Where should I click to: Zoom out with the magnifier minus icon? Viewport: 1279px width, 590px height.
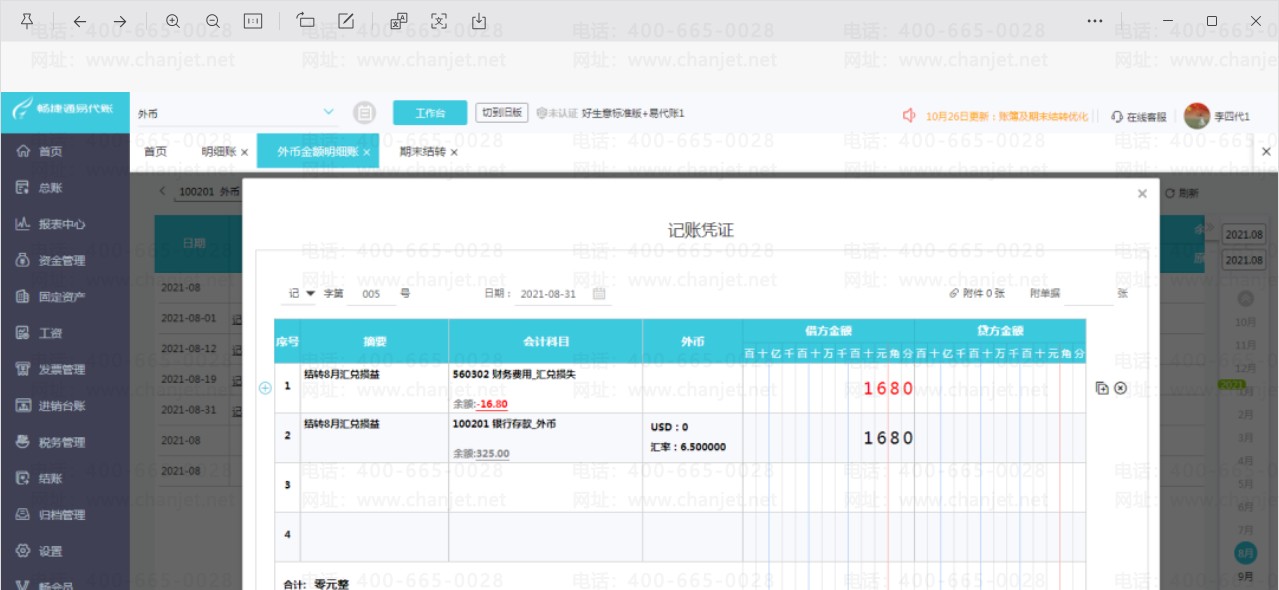(x=213, y=21)
